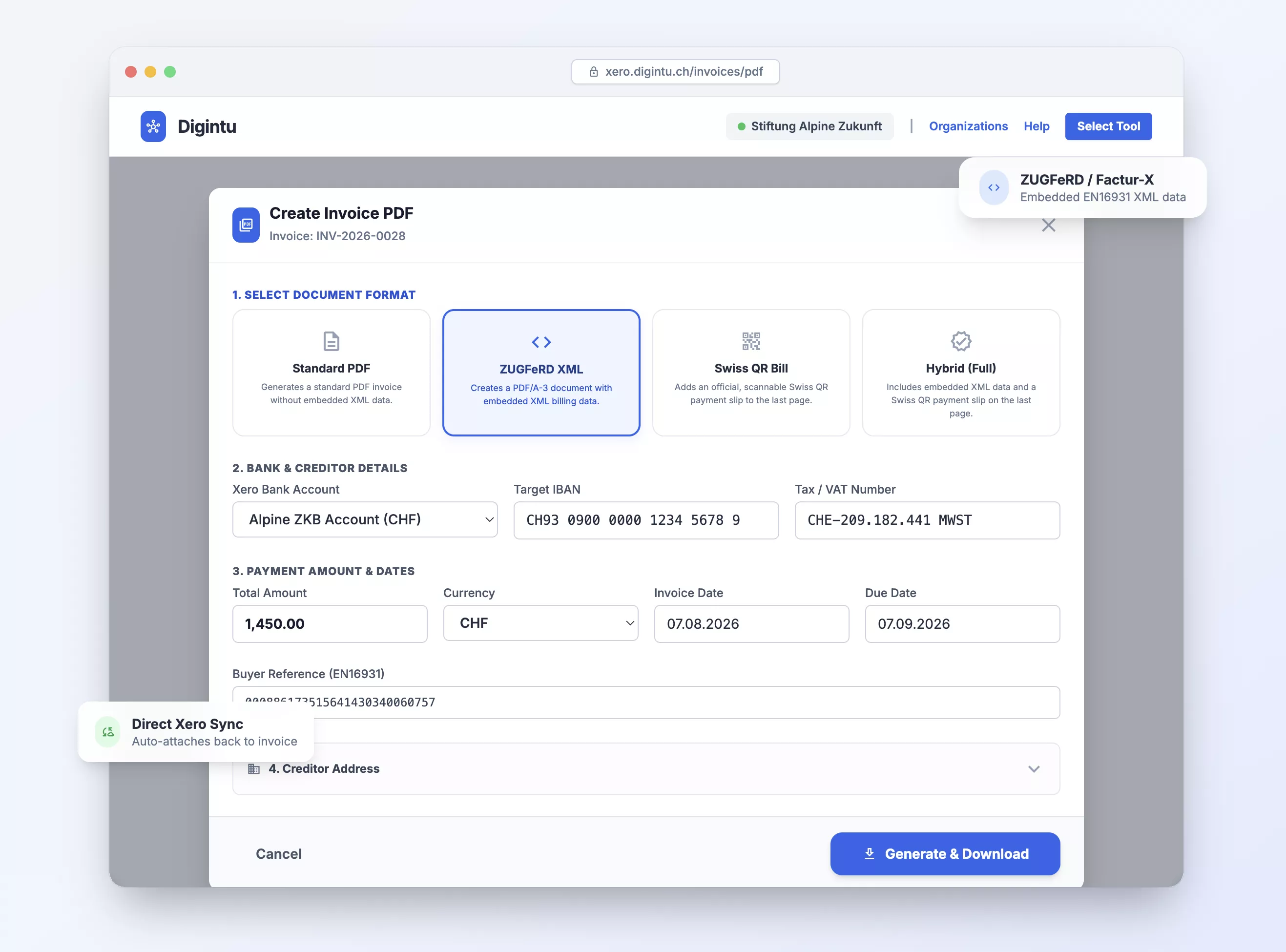Click the Swiss QR Bill QR code icon
Viewport: 1286px width, 952px height.
click(x=751, y=341)
